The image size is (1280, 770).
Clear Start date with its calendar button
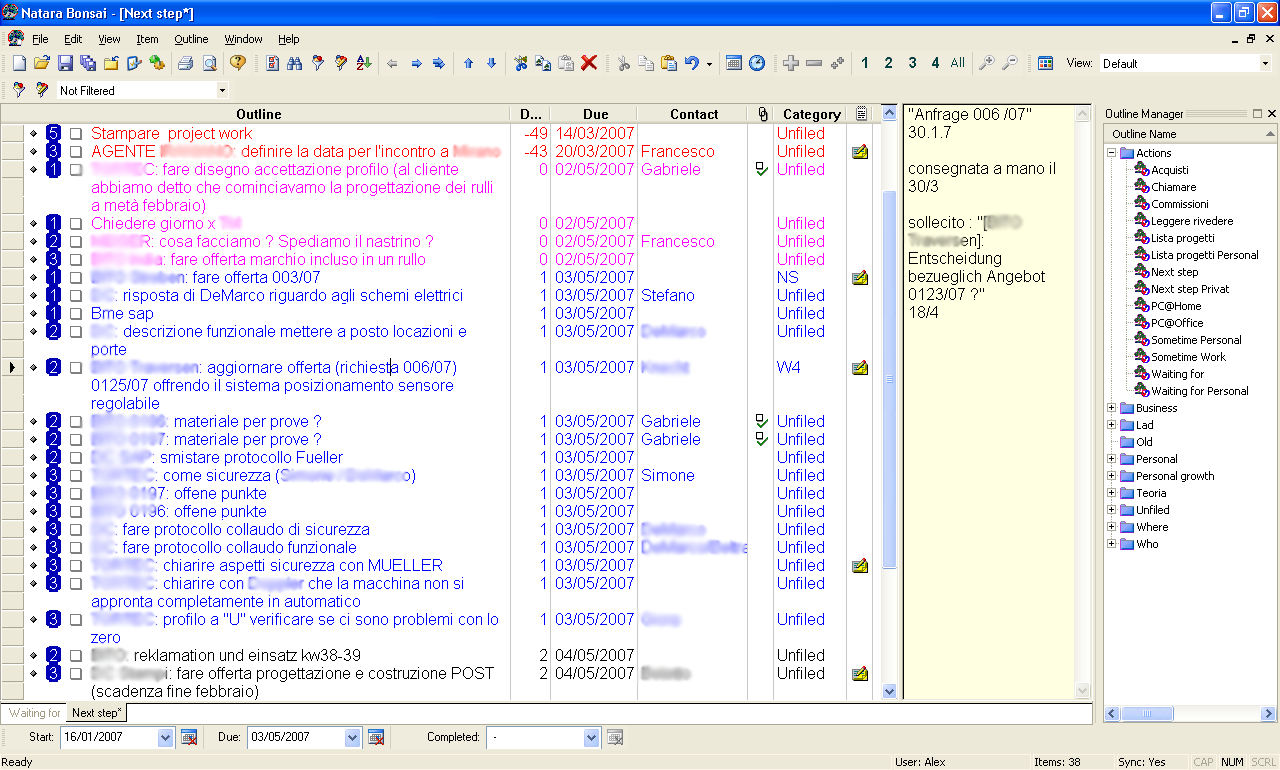click(x=189, y=737)
